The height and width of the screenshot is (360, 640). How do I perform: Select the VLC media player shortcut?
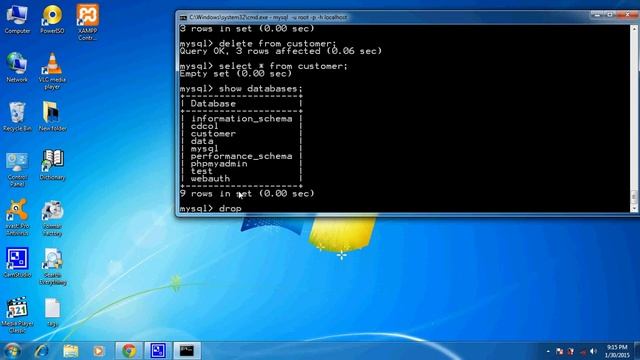point(52,71)
